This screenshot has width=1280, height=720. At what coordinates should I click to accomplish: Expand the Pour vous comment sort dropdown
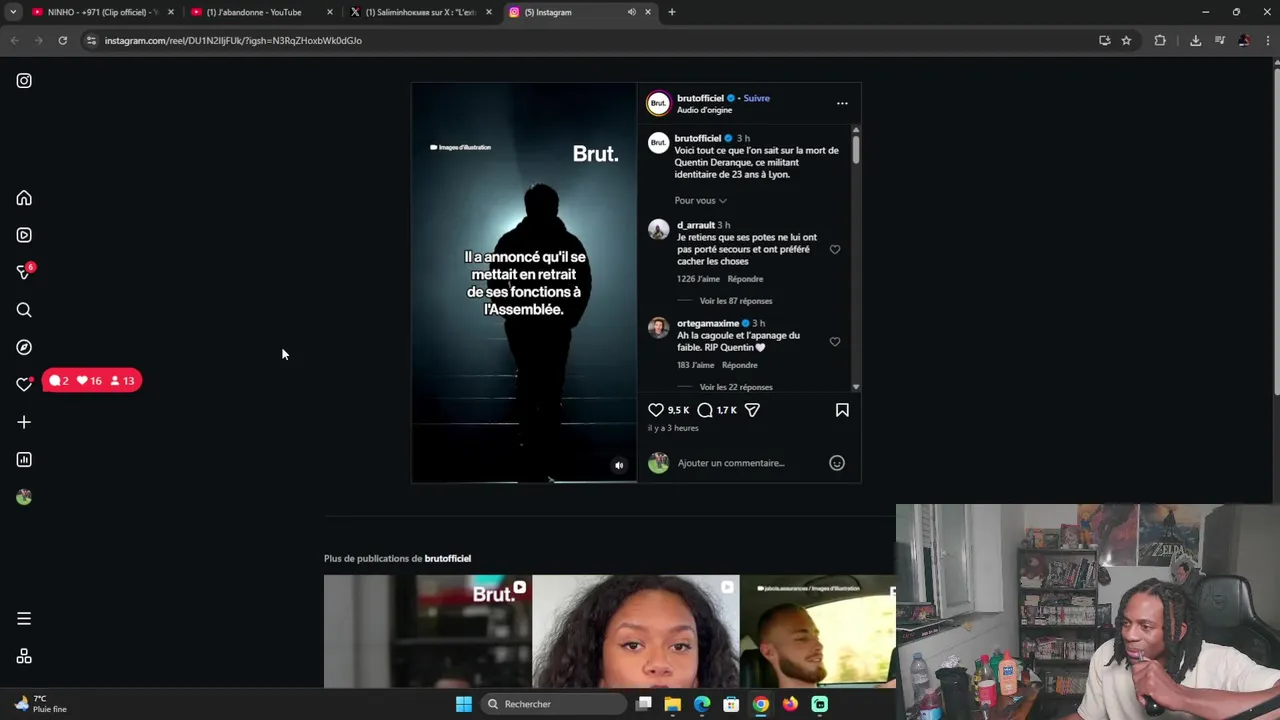point(700,200)
